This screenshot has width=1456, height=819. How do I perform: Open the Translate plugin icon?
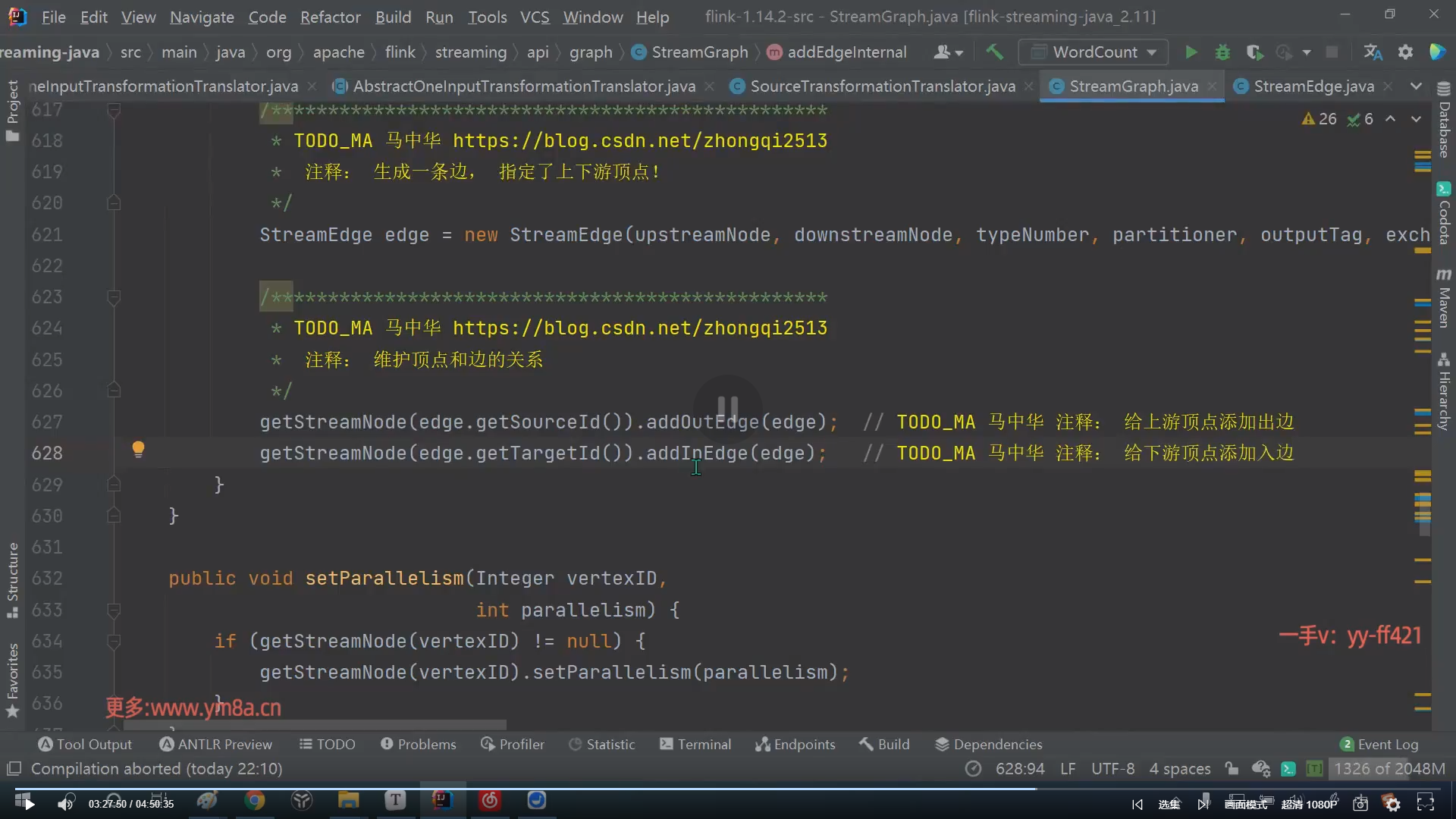click(1373, 52)
